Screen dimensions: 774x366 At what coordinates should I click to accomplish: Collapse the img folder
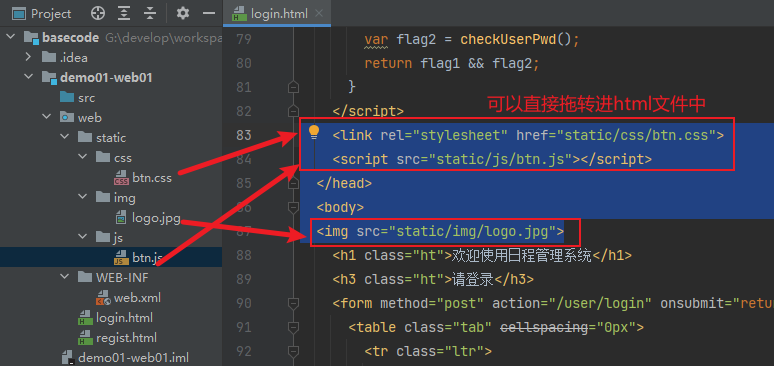coord(82,198)
